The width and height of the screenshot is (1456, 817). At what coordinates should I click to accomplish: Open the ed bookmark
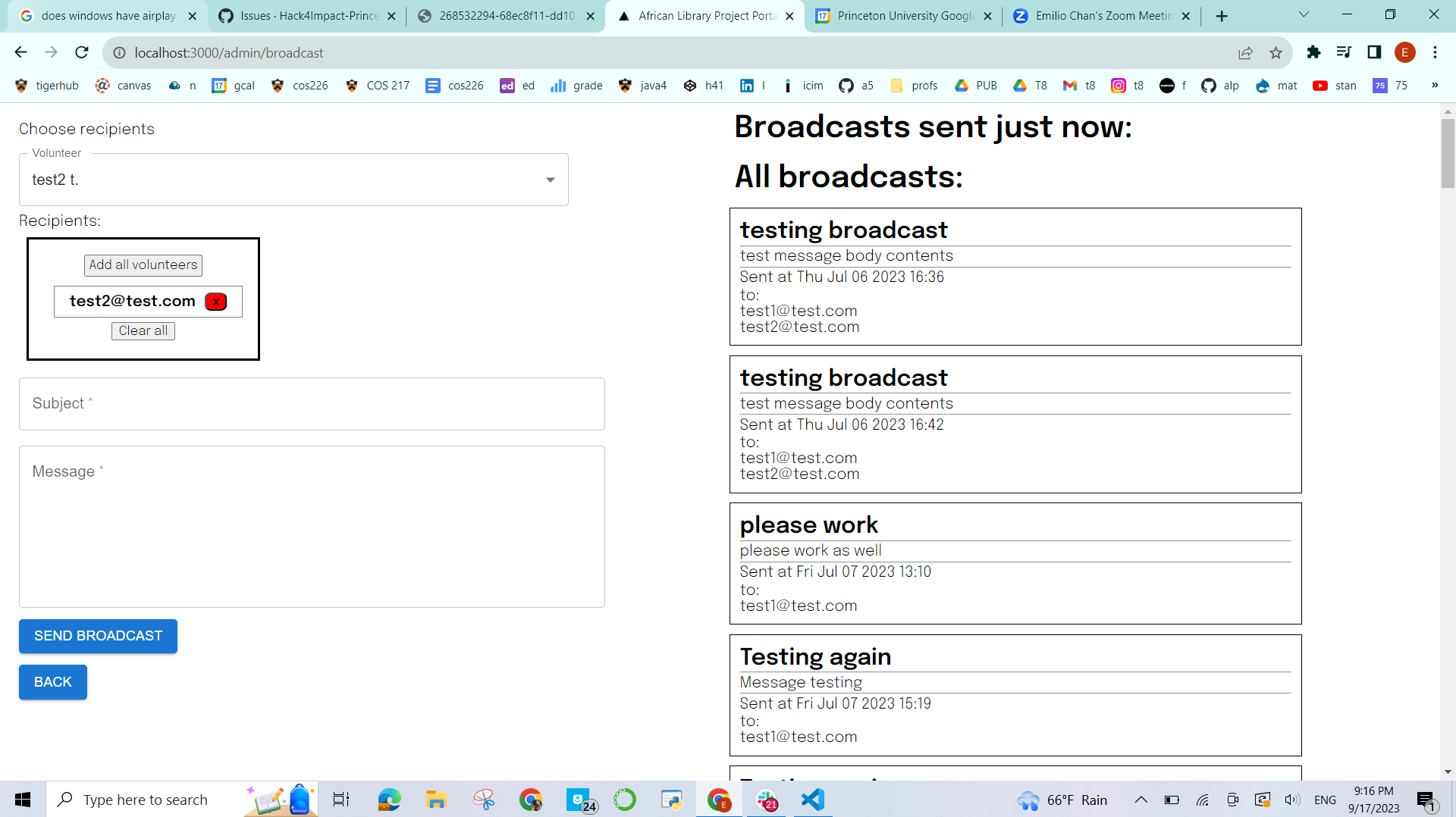tap(518, 86)
